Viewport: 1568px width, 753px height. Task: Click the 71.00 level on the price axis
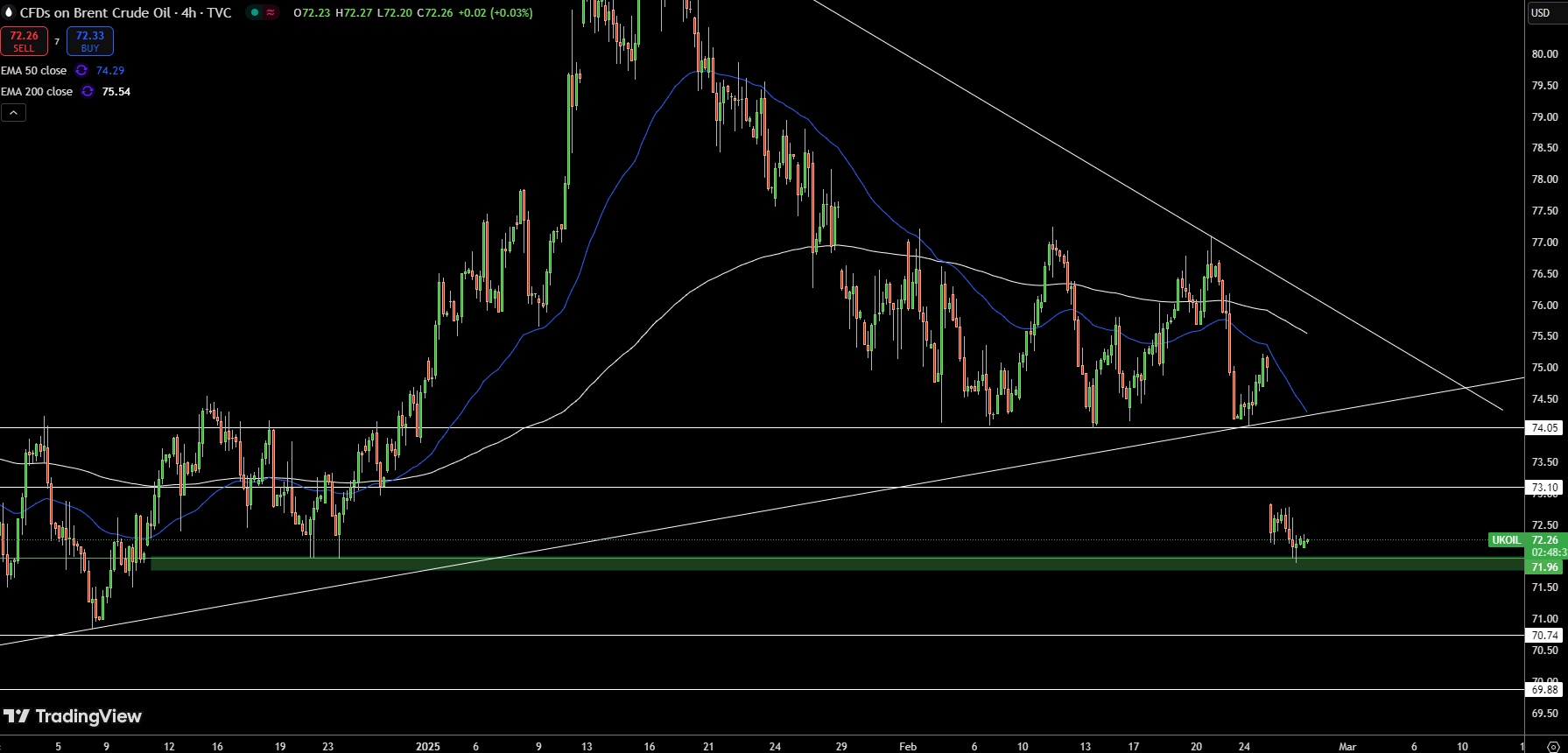(x=1544, y=618)
